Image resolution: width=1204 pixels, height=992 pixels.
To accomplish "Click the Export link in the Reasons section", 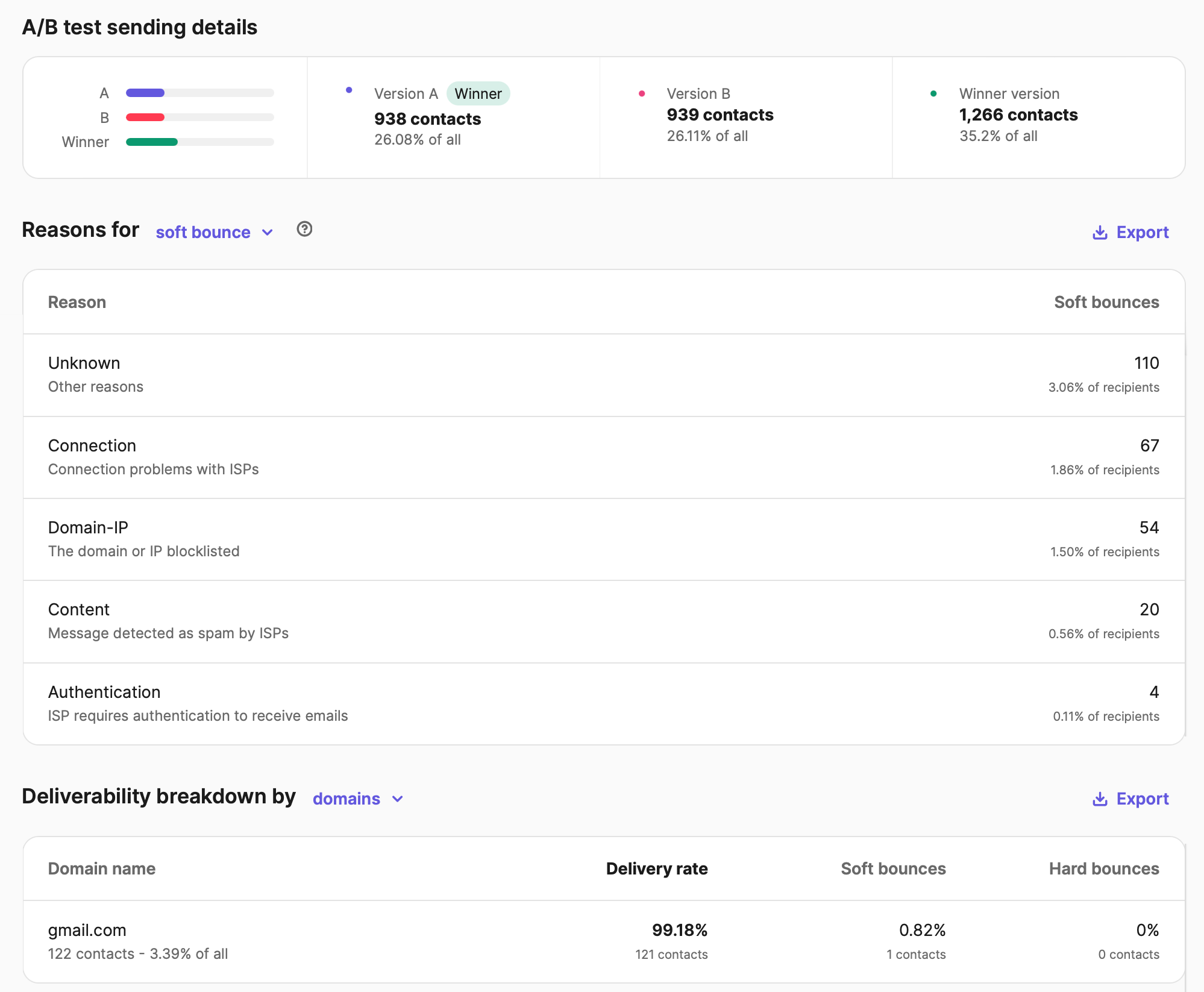I will [x=1143, y=232].
